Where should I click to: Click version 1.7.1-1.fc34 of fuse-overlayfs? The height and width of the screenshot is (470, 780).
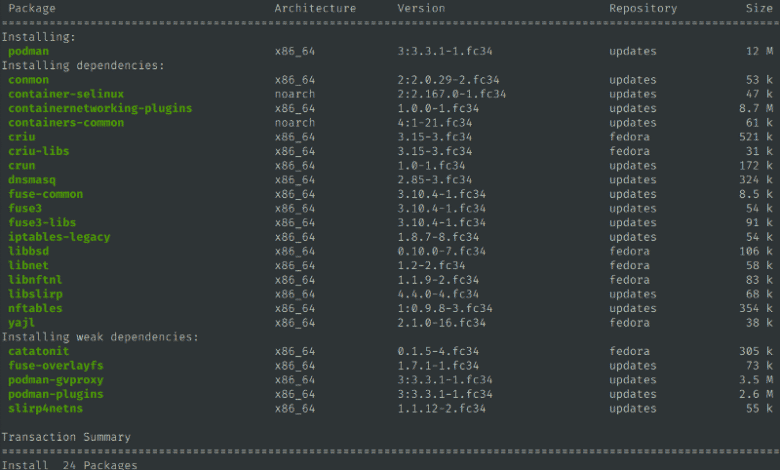pyautogui.click(x=438, y=366)
